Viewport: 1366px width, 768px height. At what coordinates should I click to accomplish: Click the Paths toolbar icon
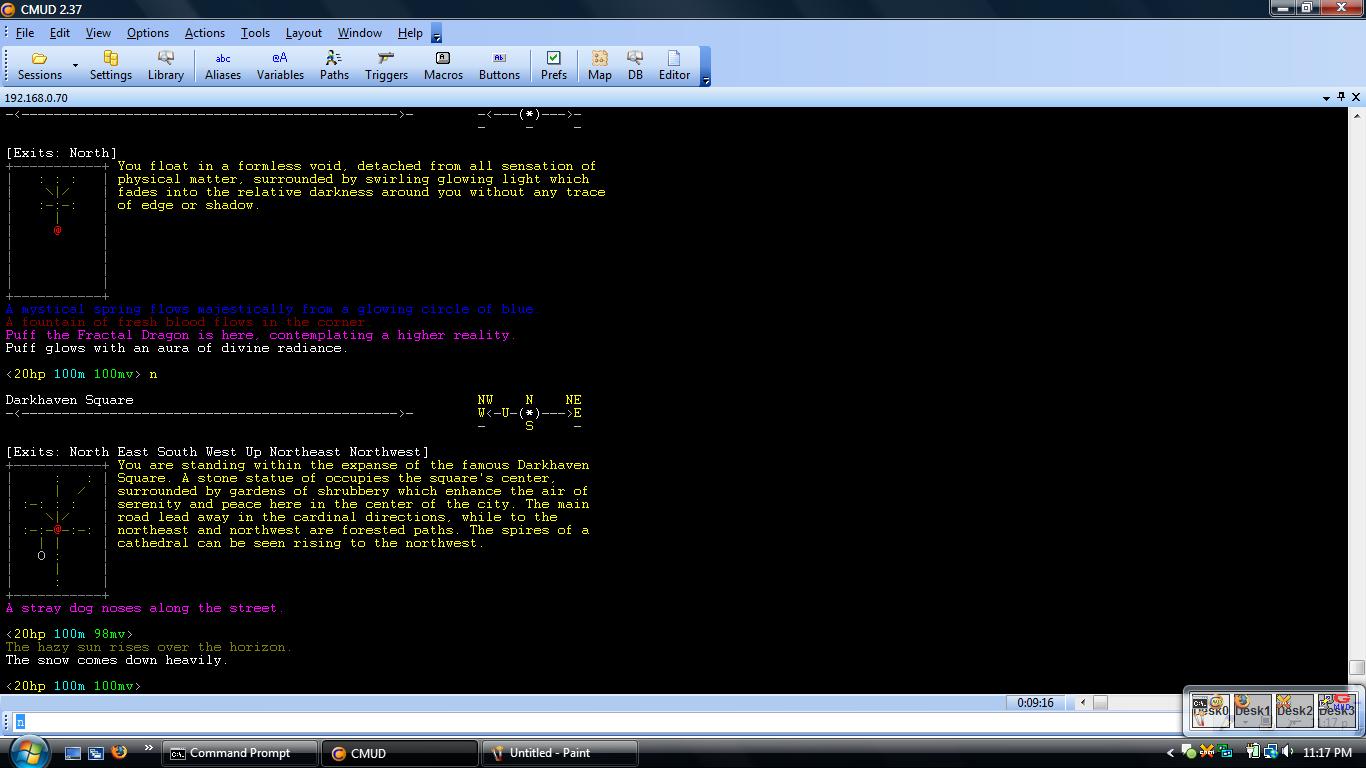[334, 66]
